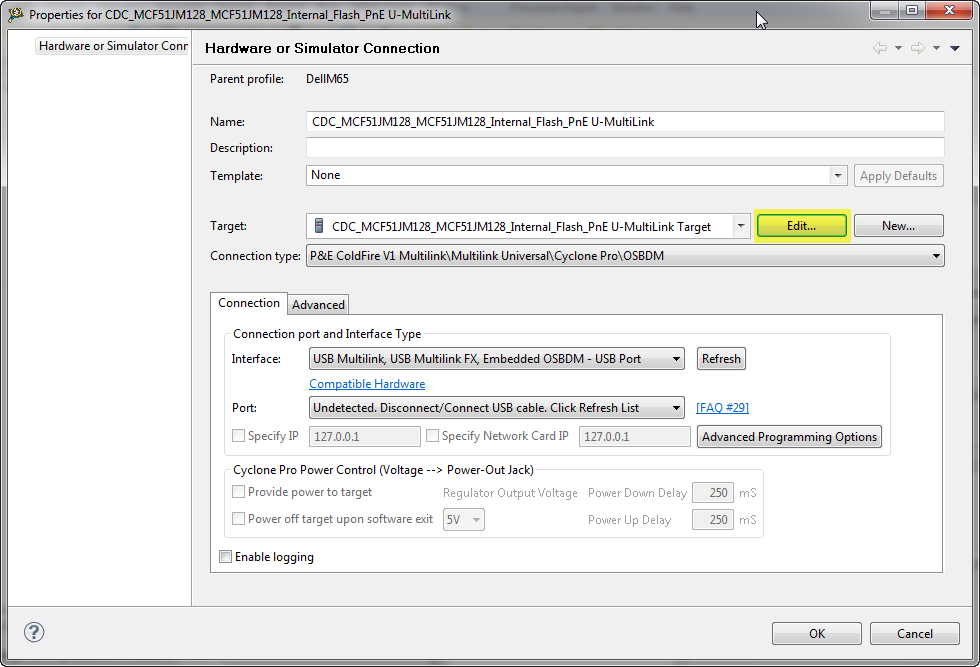Select Hardware or Simulator Connection tree item

point(113,46)
